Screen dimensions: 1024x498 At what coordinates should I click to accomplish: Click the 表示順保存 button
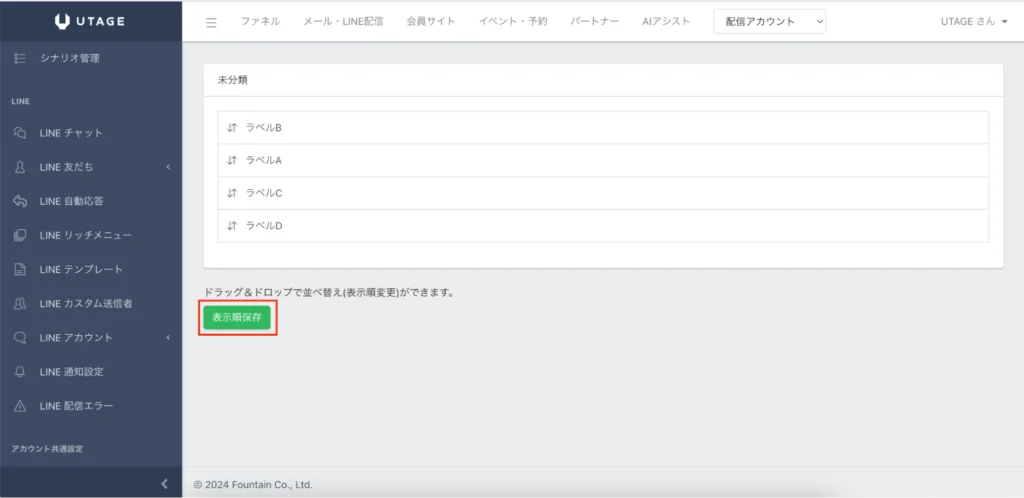tap(236, 318)
